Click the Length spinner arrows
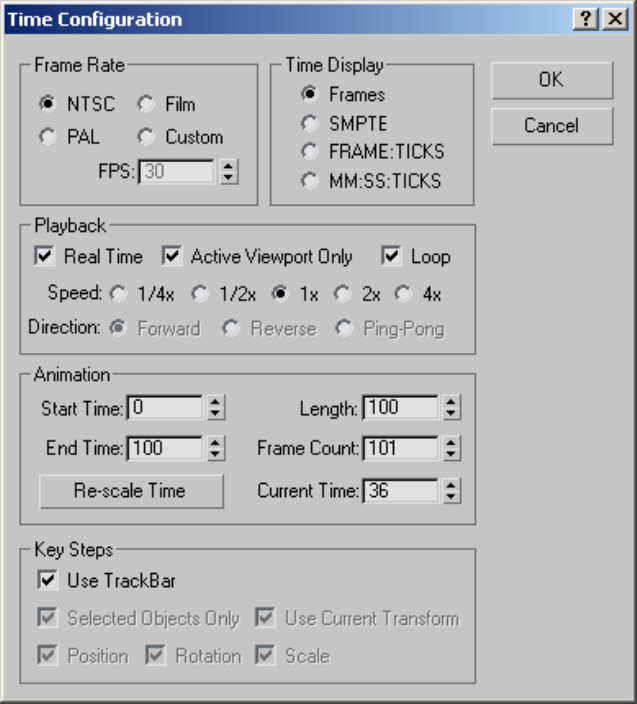 click(451, 408)
